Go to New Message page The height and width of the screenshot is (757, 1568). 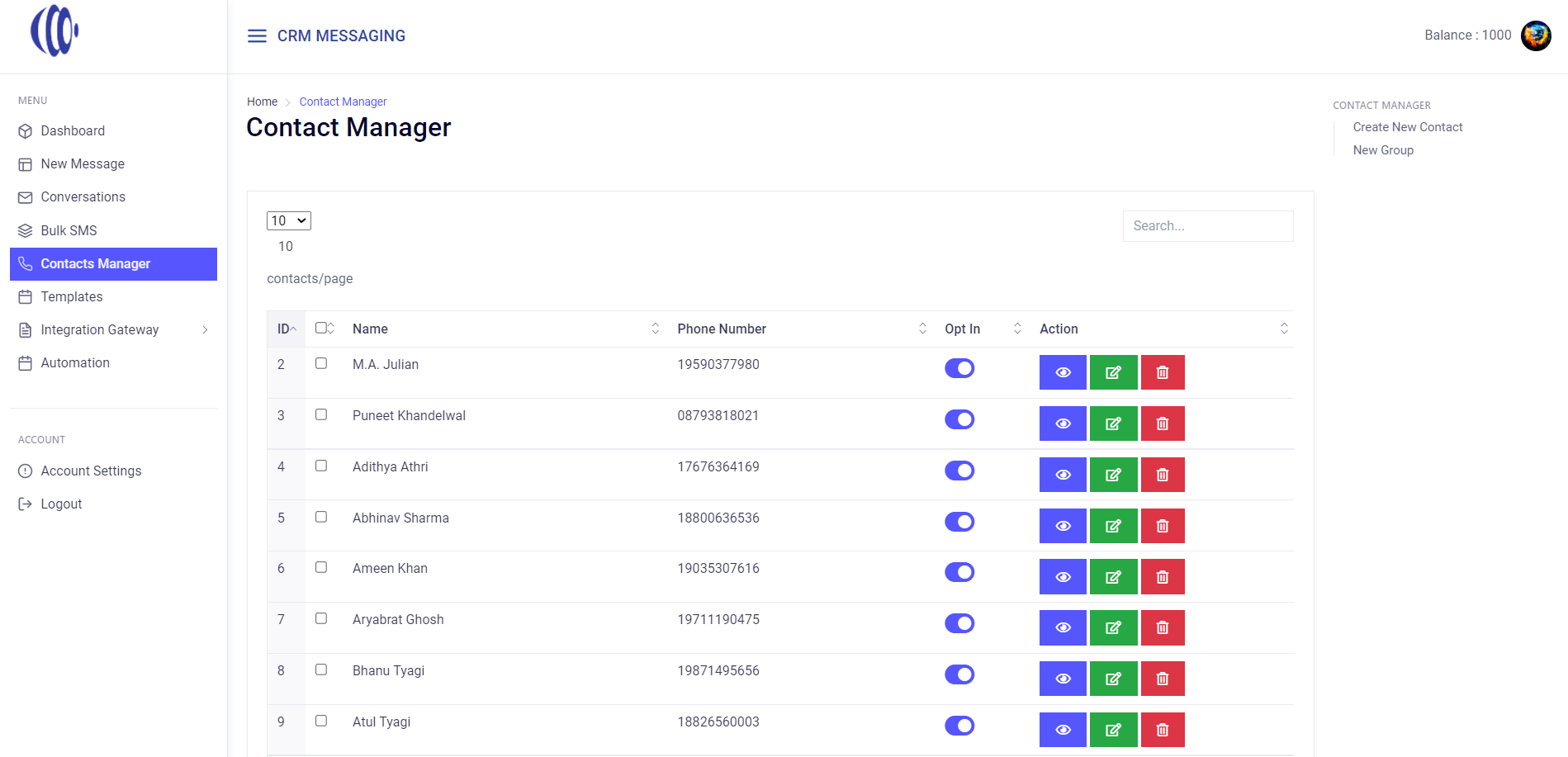[x=113, y=163]
